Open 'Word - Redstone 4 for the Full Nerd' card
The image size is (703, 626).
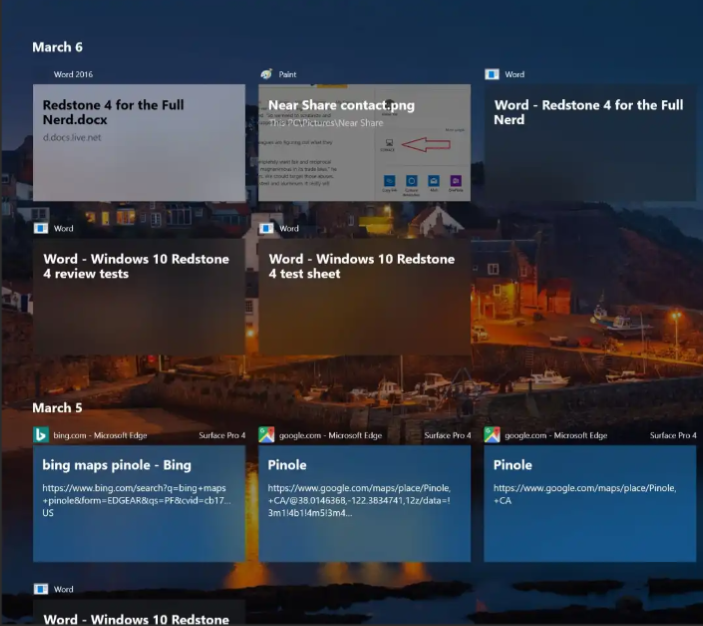(590, 150)
